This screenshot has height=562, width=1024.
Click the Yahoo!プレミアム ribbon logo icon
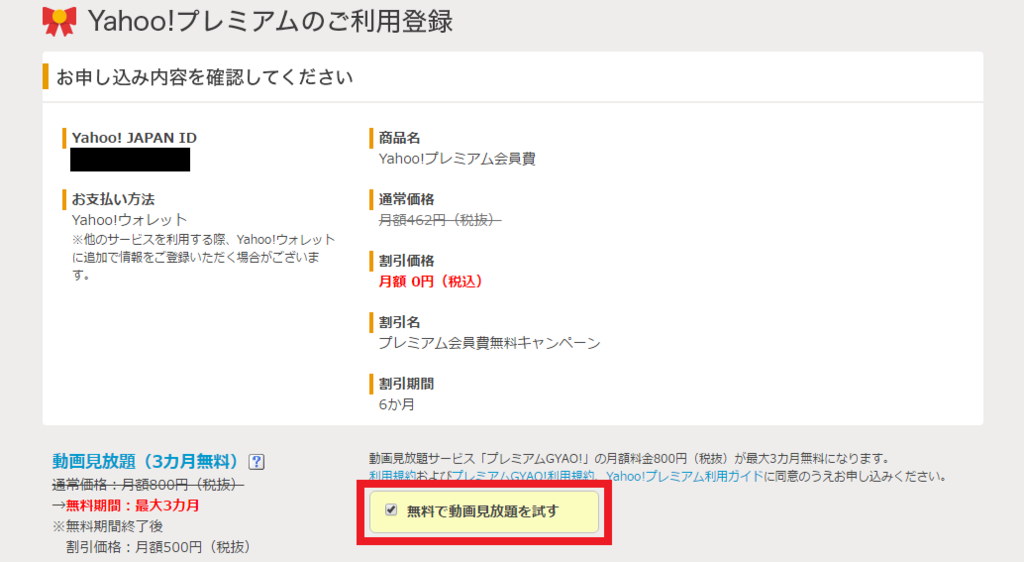click(59, 21)
